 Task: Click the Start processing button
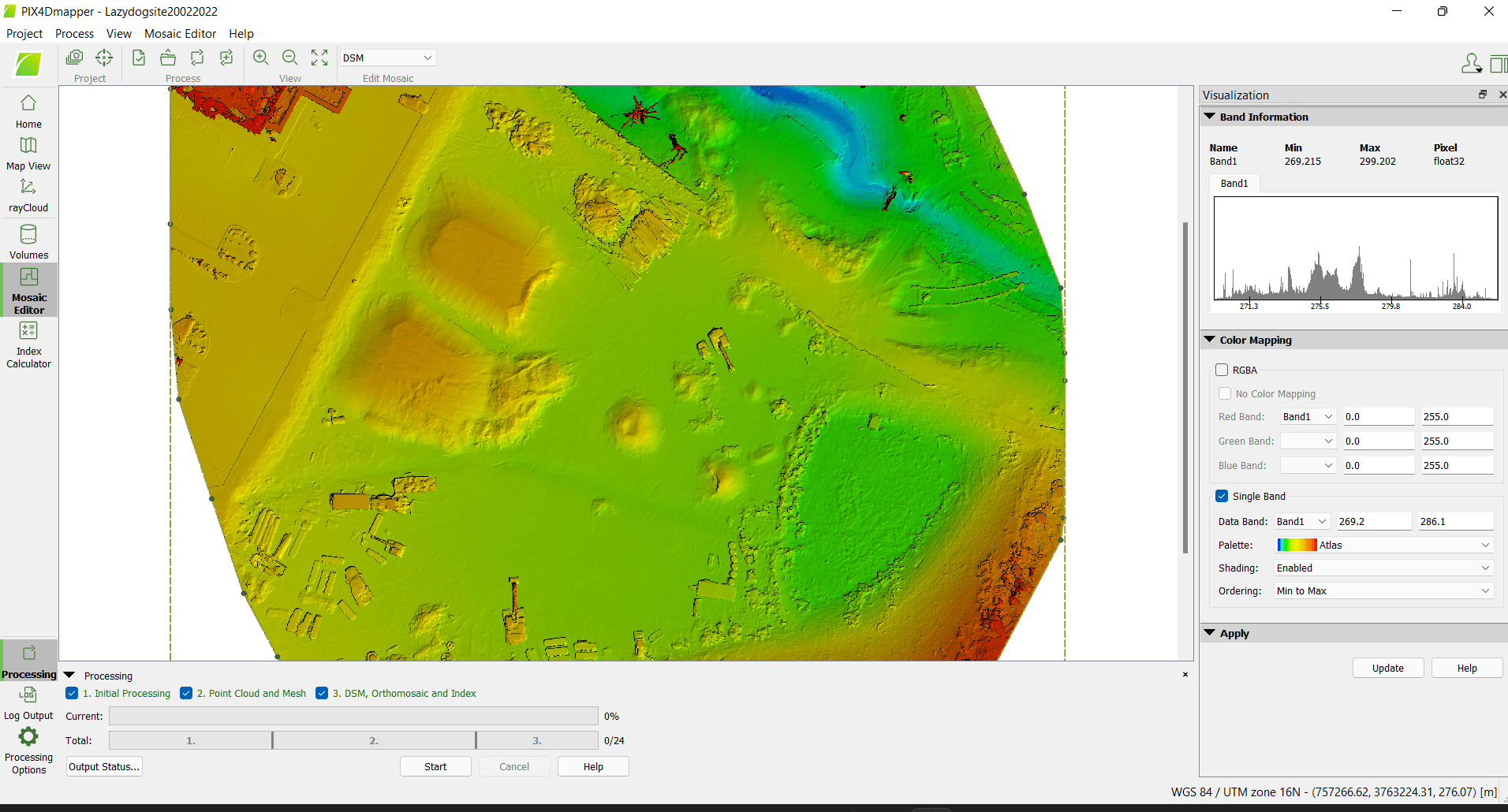435,766
